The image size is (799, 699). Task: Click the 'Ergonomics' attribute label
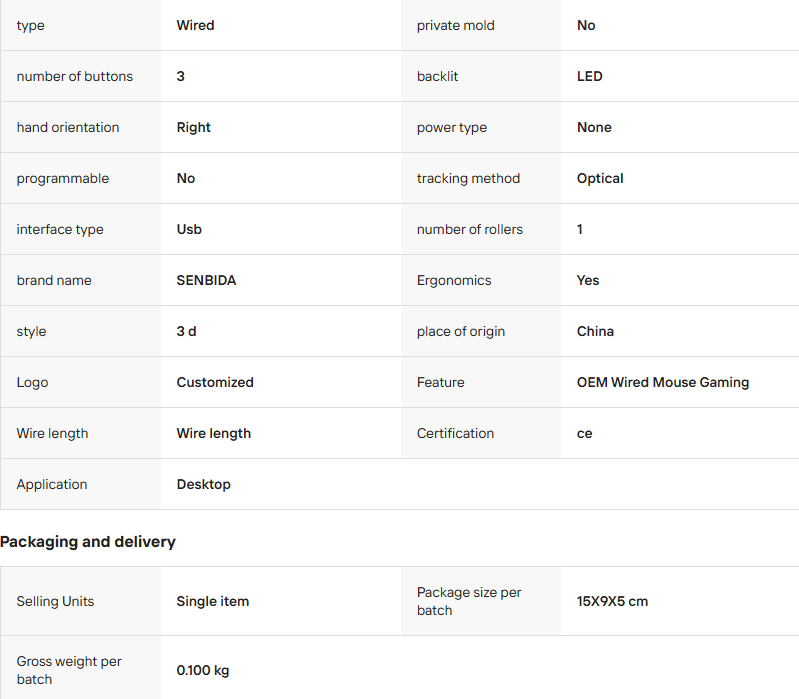point(454,281)
